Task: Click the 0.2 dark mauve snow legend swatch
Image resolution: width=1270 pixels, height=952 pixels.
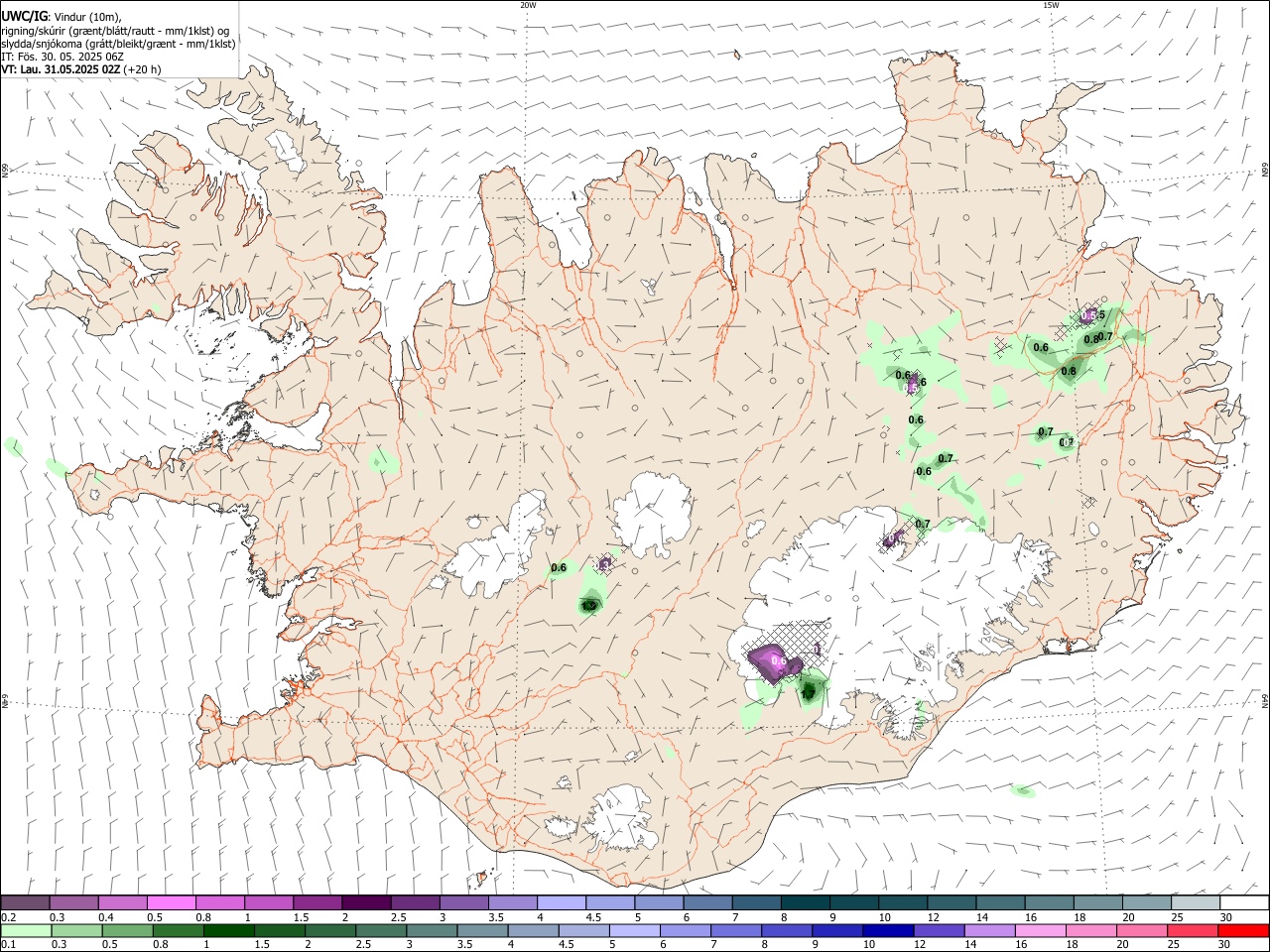Action: coord(25,903)
